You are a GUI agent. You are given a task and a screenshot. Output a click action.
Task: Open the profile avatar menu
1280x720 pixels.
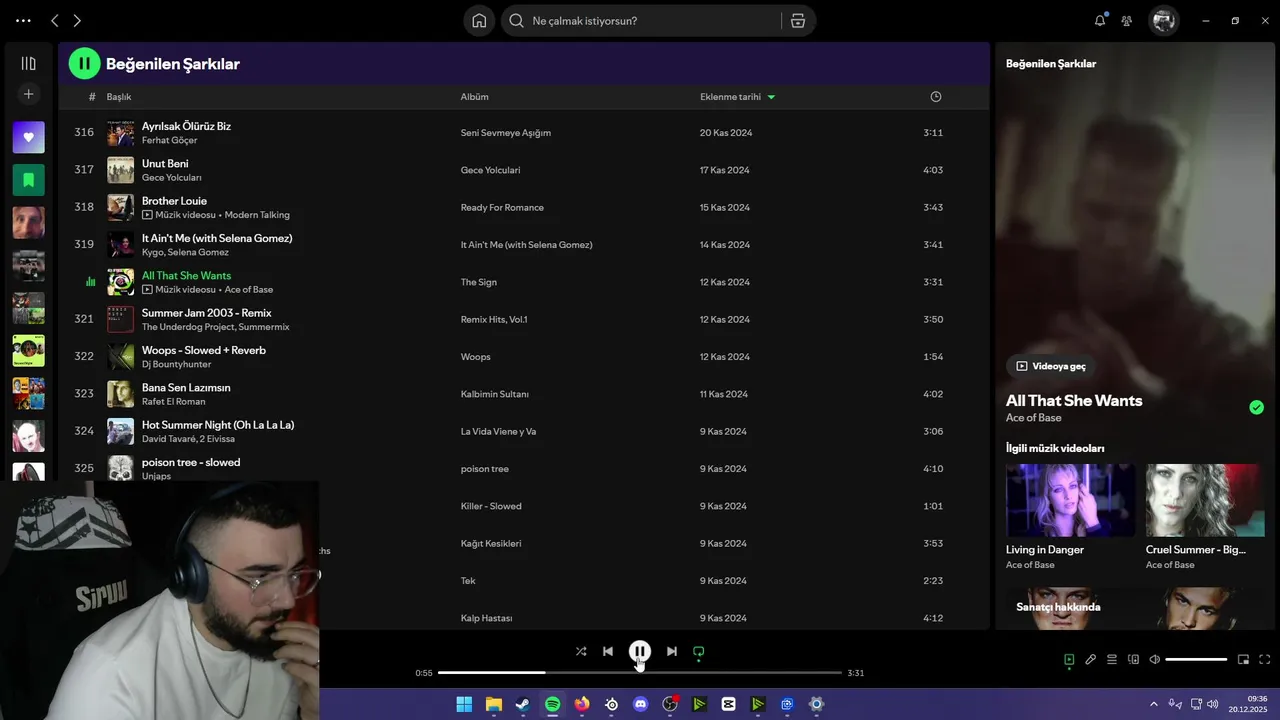pyautogui.click(x=1163, y=20)
